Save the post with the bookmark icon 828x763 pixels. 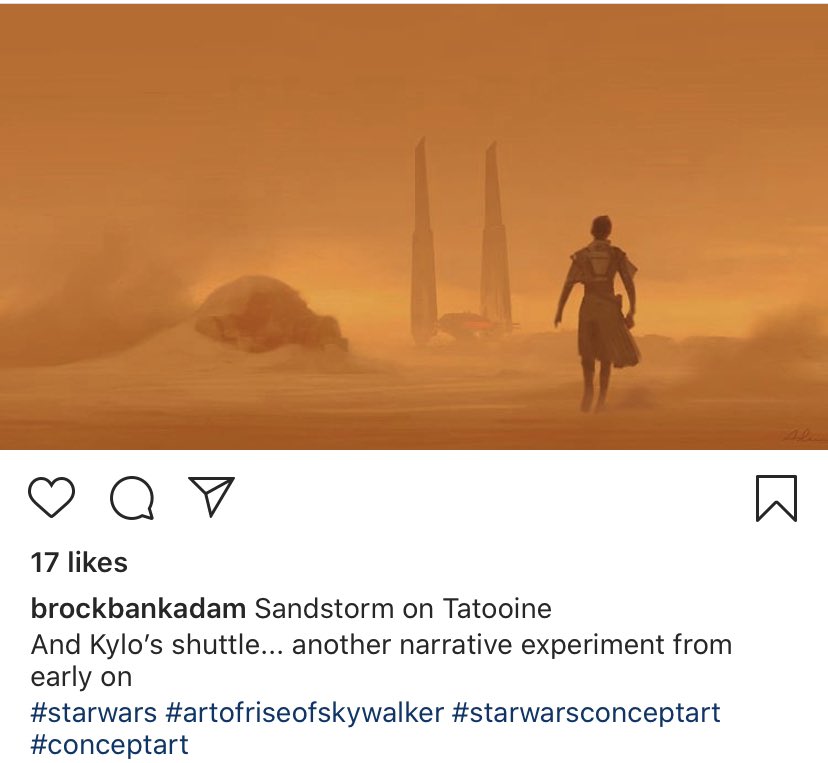pyautogui.click(x=776, y=498)
